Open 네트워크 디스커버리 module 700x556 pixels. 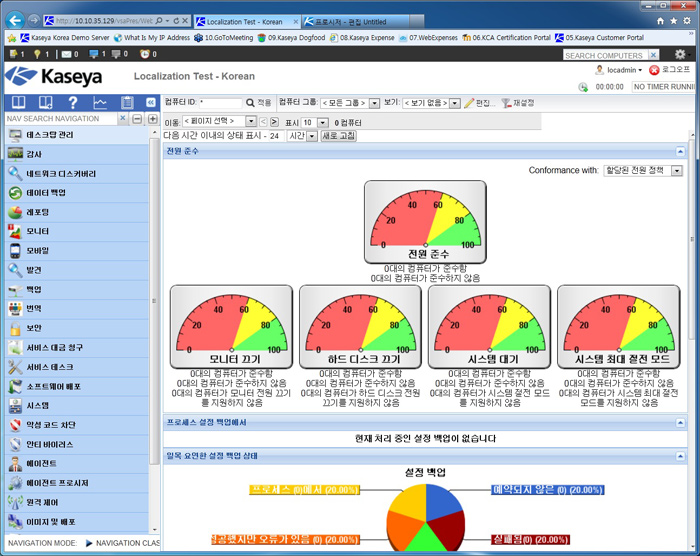coord(77,173)
